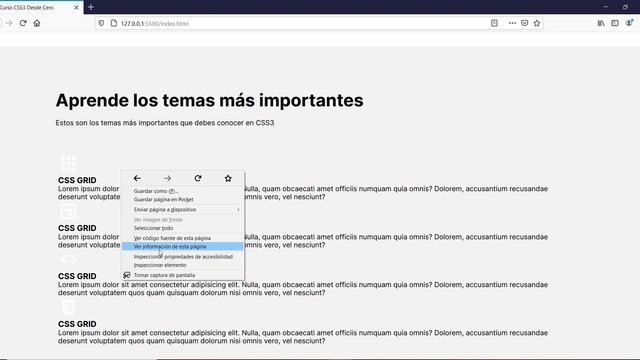Choose Seleccionar todo menu entry
Image resolution: width=640 pixels, height=360 pixels.
183,228
